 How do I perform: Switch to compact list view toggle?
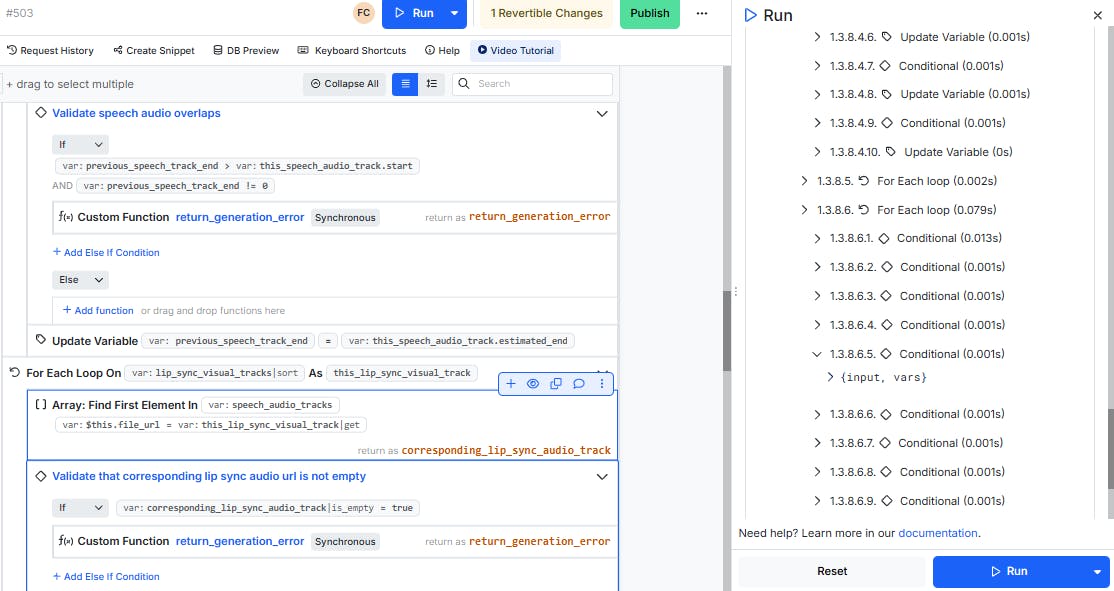[405, 84]
